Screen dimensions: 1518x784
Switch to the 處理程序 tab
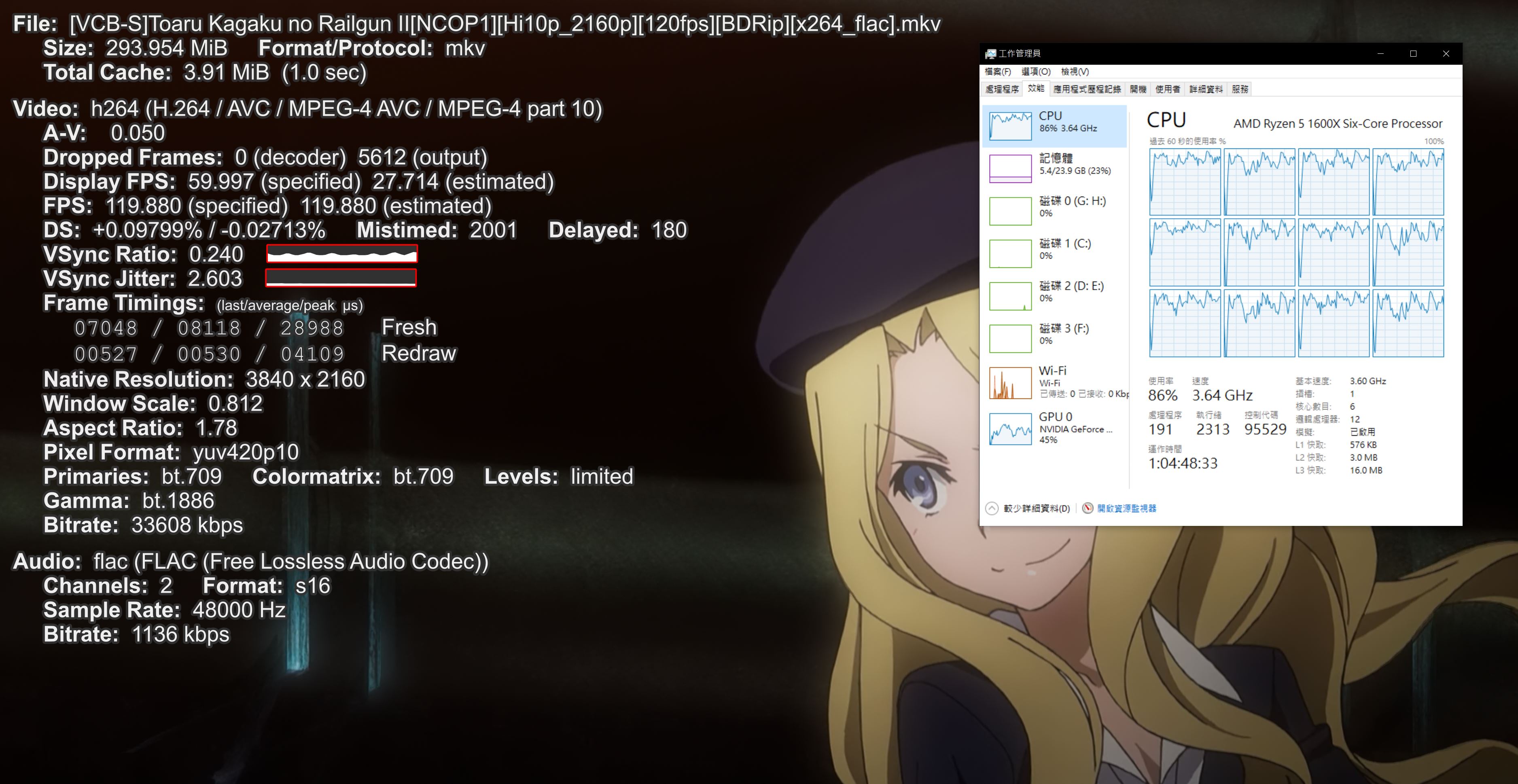pyautogui.click(x=1002, y=89)
